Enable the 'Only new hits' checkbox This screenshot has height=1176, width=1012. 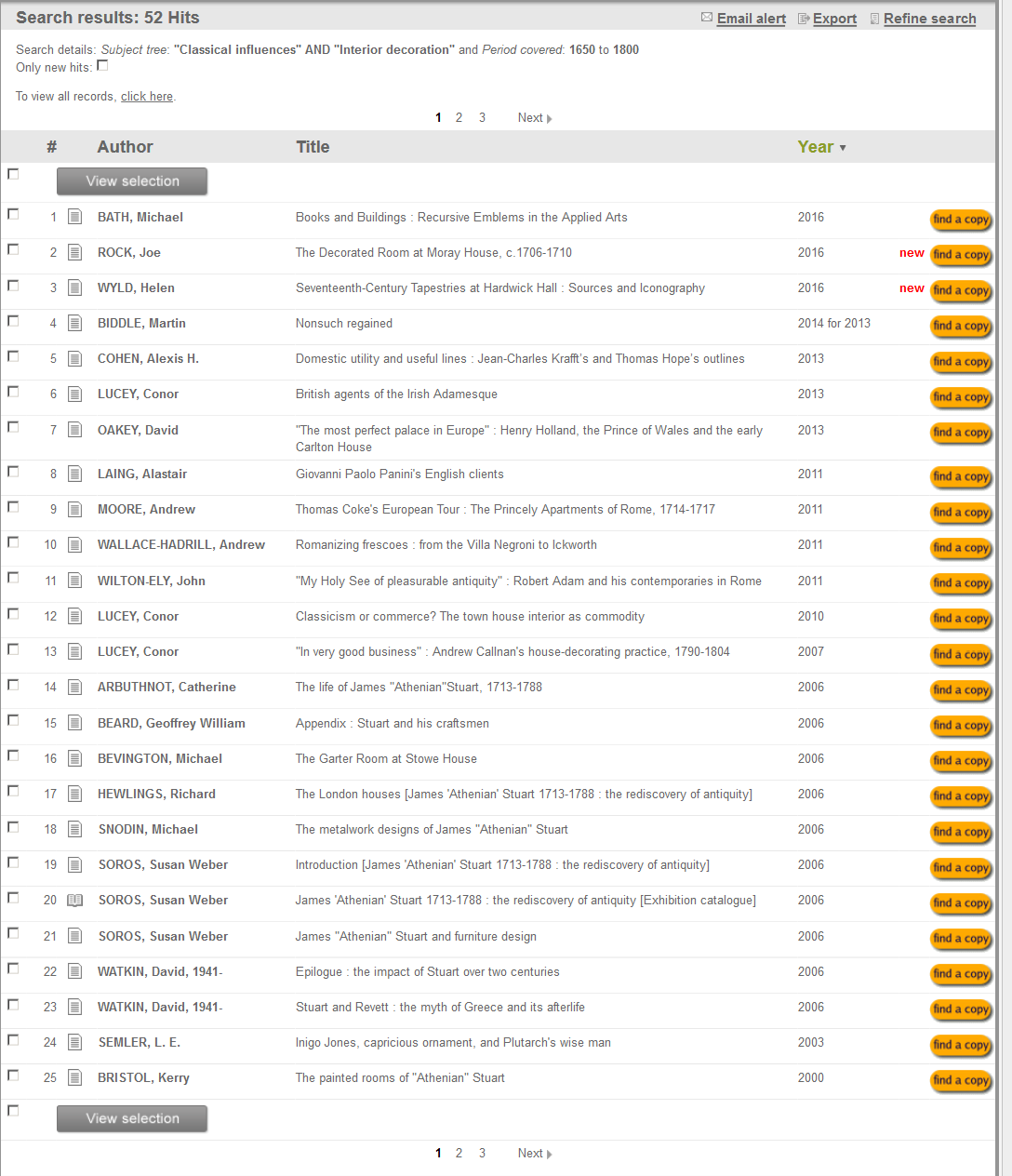click(103, 66)
